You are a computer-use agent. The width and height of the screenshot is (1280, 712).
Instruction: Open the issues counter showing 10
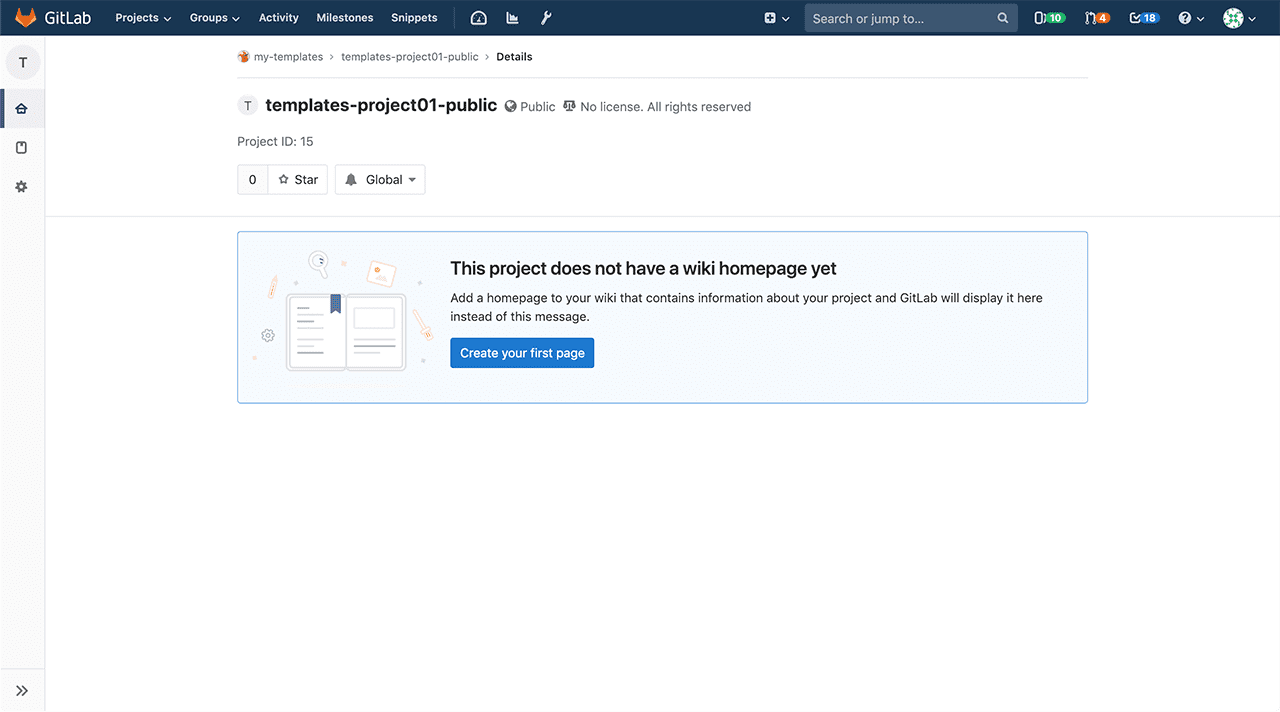click(x=1049, y=17)
